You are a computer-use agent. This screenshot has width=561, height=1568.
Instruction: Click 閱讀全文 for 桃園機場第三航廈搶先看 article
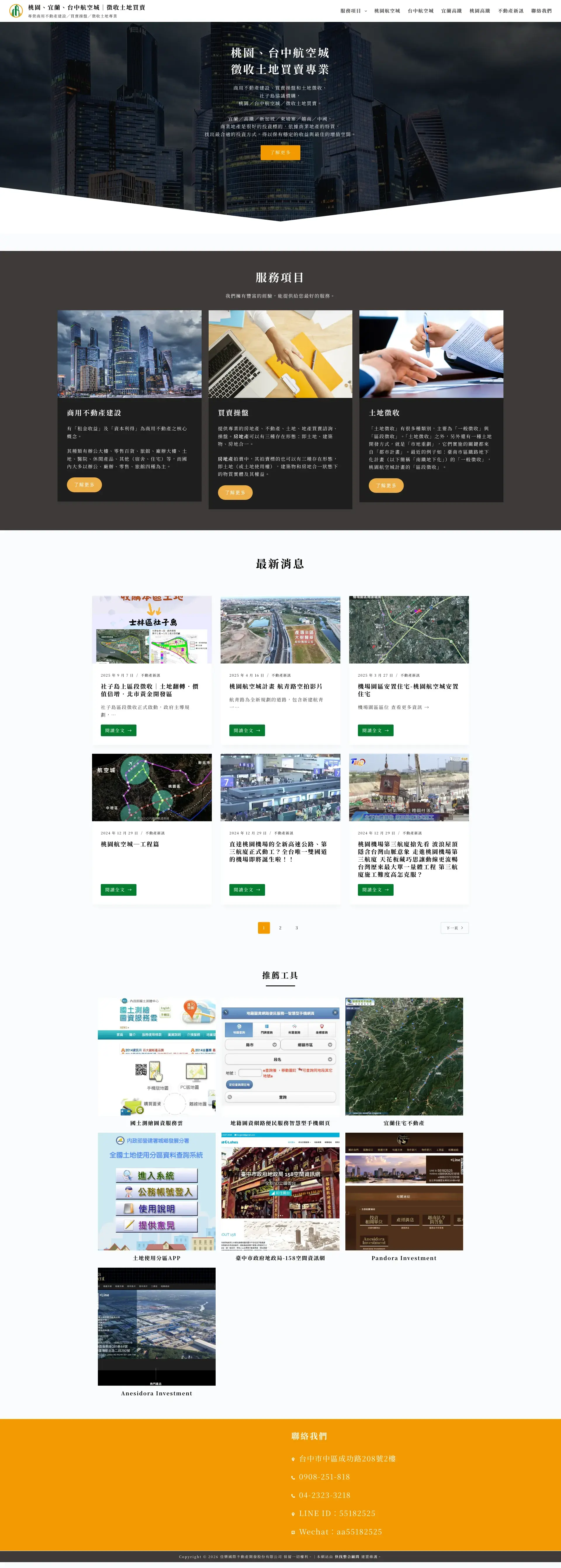pyautogui.click(x=375, y=890)
